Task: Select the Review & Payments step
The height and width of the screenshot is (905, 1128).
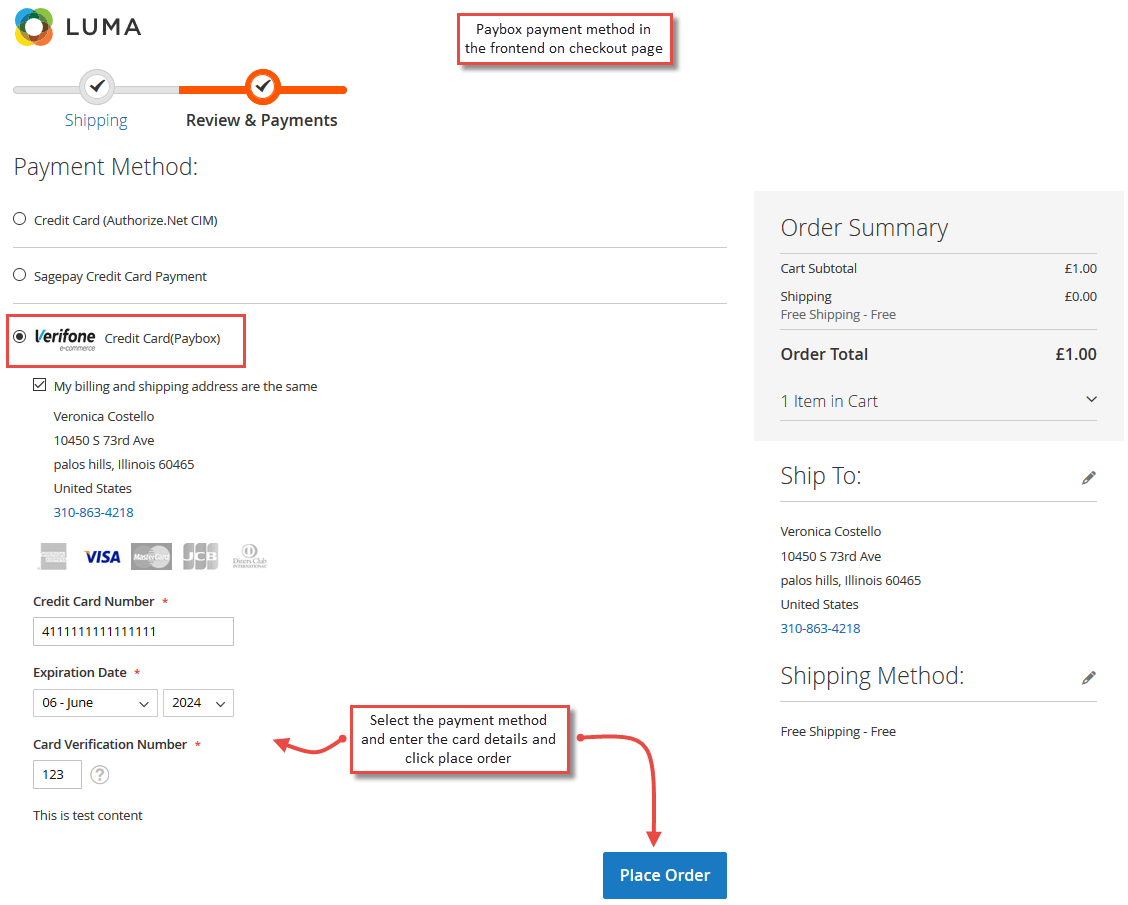Action: point(262,120)
